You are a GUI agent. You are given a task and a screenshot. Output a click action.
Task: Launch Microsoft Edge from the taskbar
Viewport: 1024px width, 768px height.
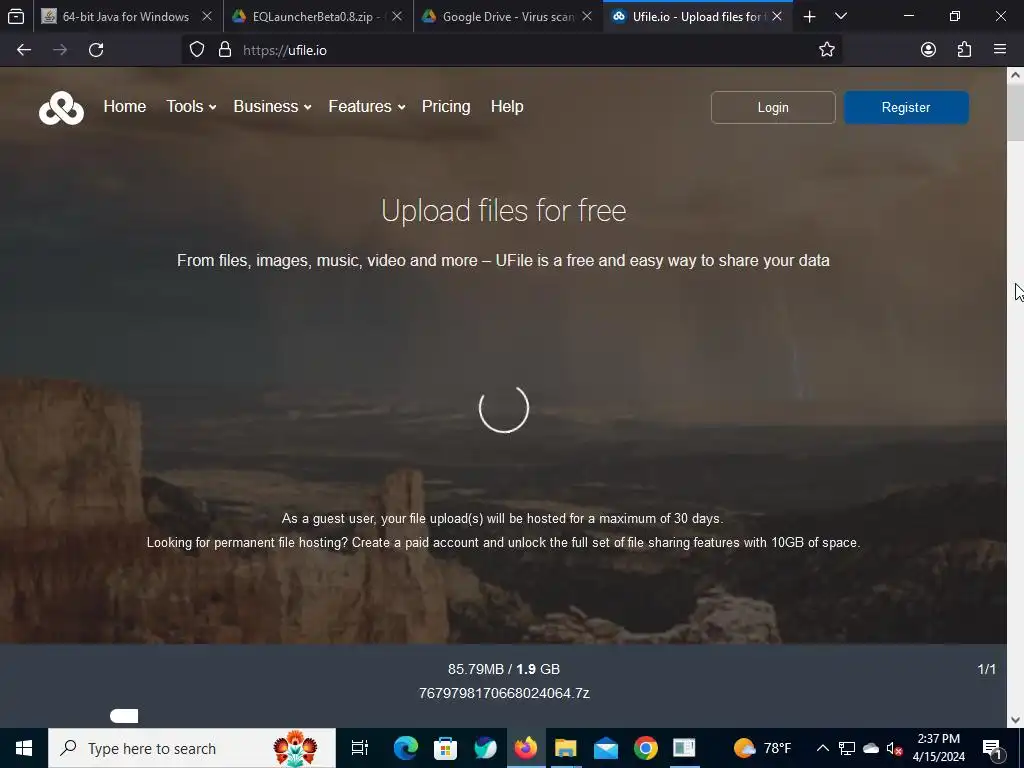pyautogui.click(x=405, y=748)
